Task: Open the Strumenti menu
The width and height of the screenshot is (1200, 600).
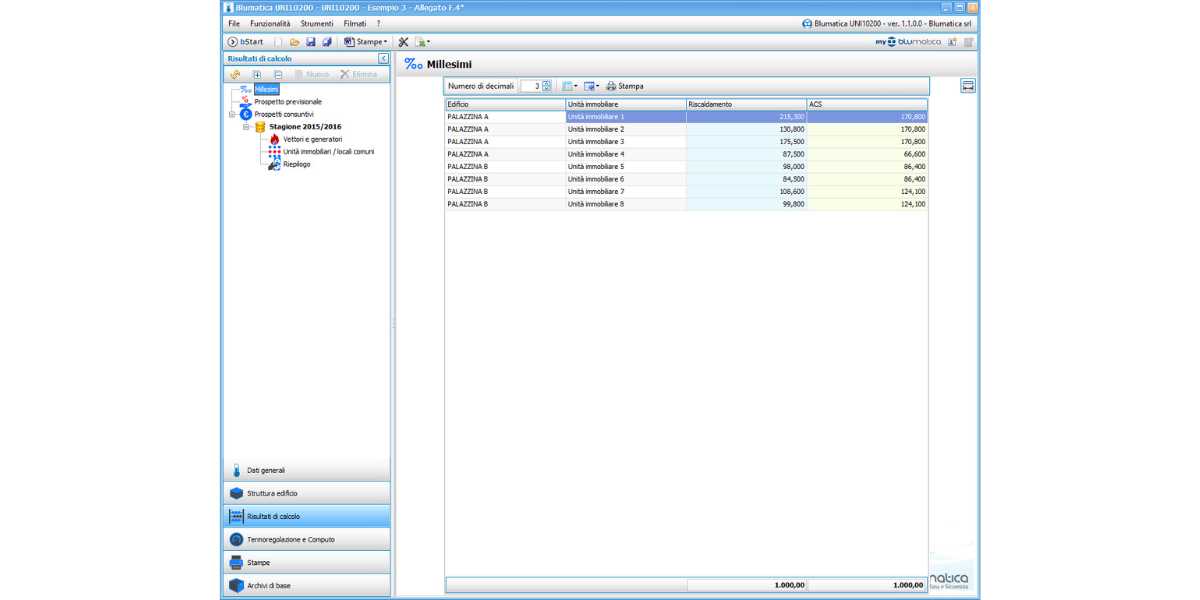Action: pos(317,23)
